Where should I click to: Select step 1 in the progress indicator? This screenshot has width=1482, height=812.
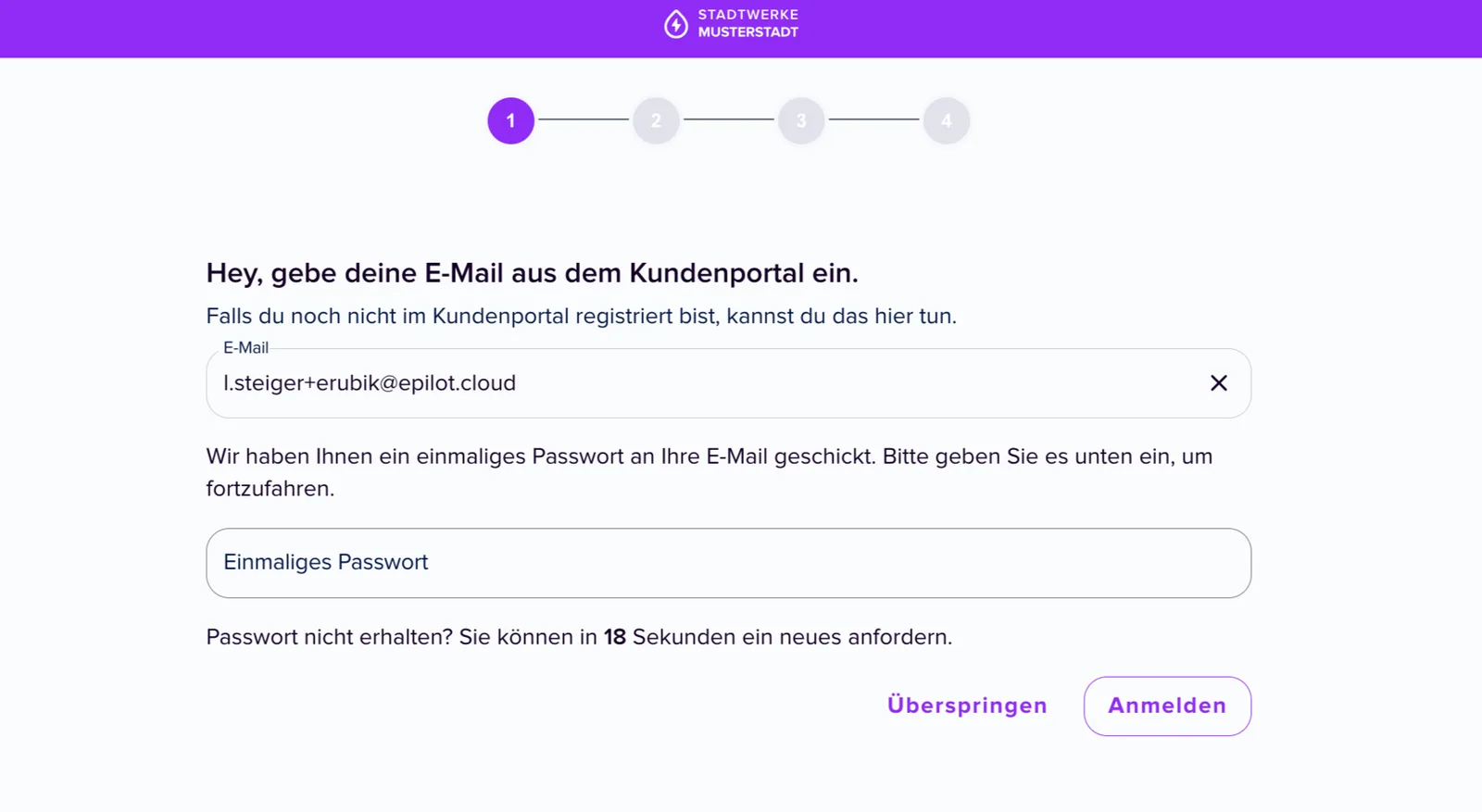511,120
